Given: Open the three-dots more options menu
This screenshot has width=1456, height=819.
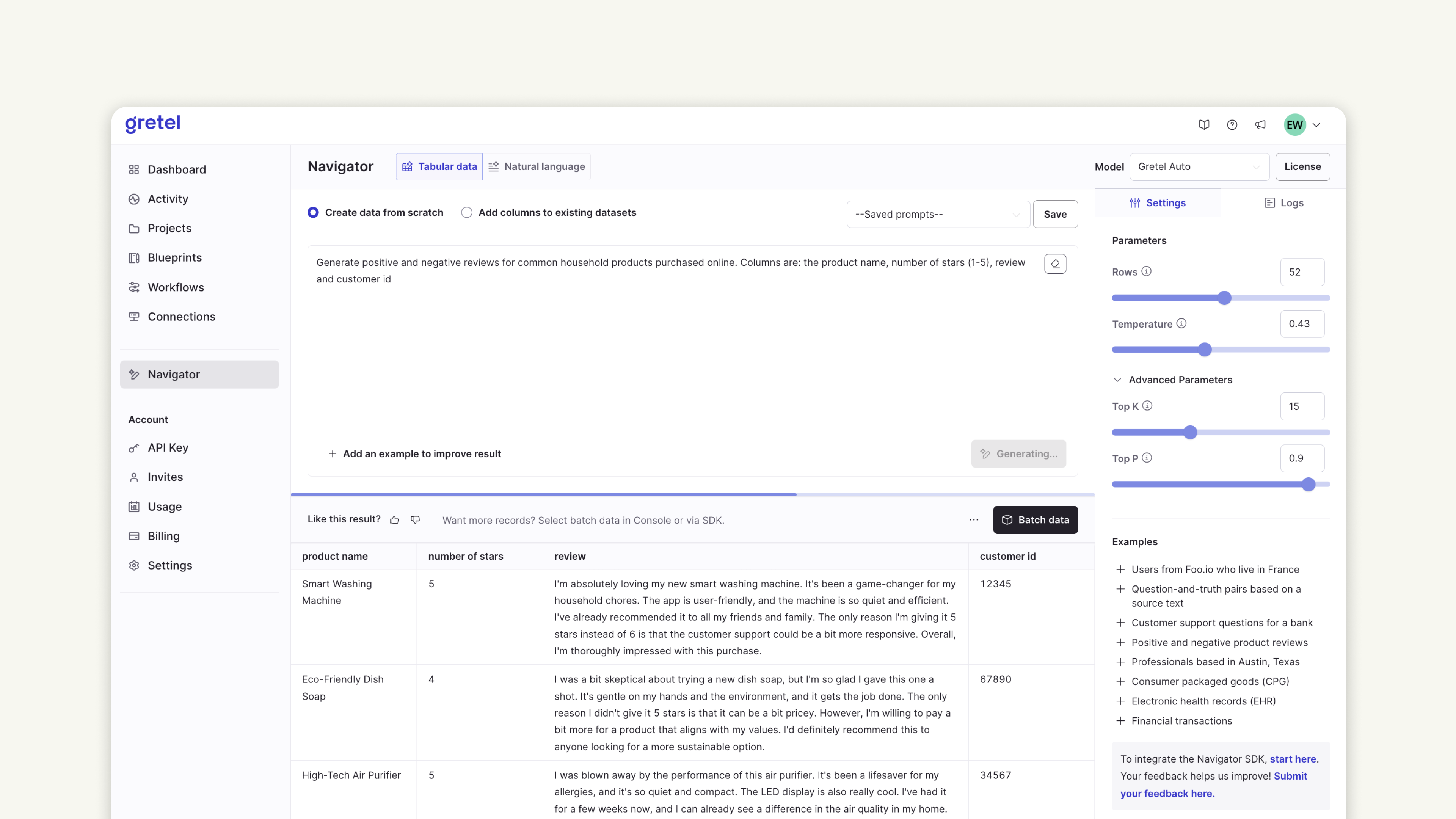Looking at the screenshot, I should [973, 520].
